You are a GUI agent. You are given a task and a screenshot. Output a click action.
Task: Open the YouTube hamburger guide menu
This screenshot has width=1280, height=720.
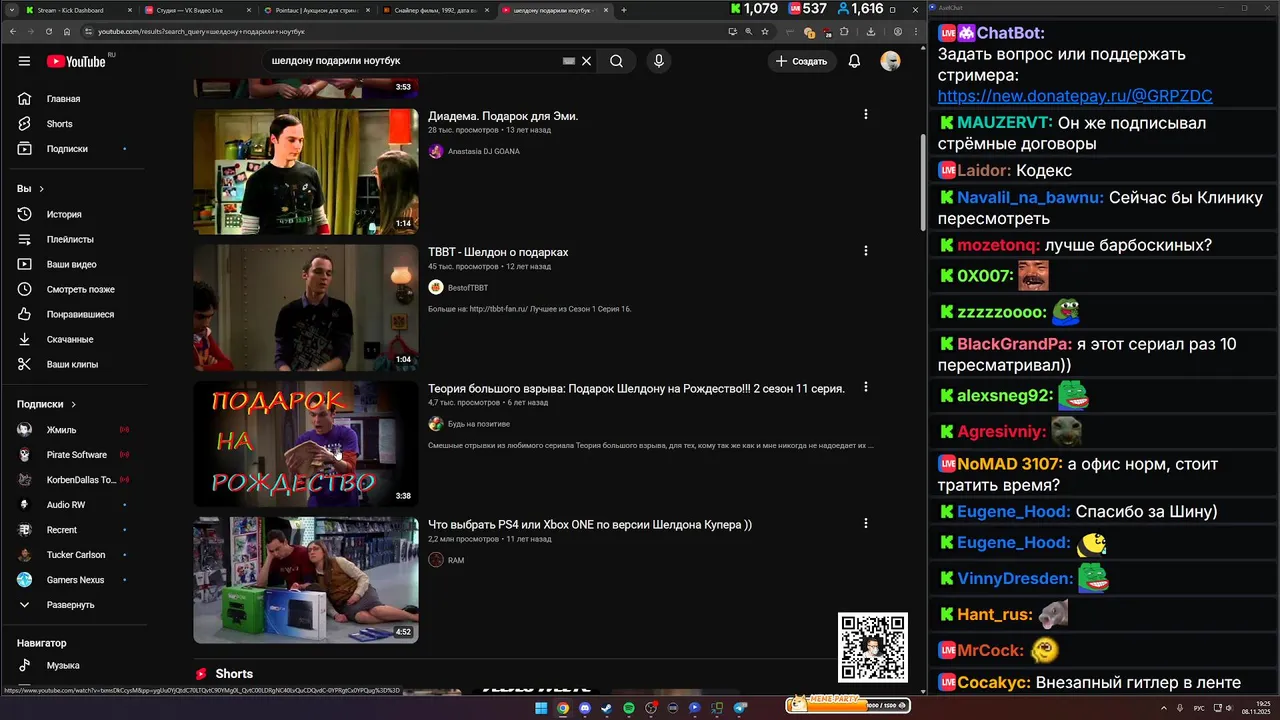tap(24, 61)
